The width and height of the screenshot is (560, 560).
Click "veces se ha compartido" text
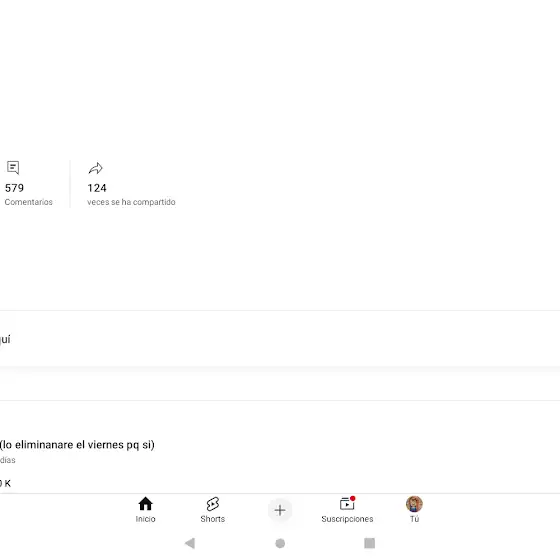click(x=131, y=202)
